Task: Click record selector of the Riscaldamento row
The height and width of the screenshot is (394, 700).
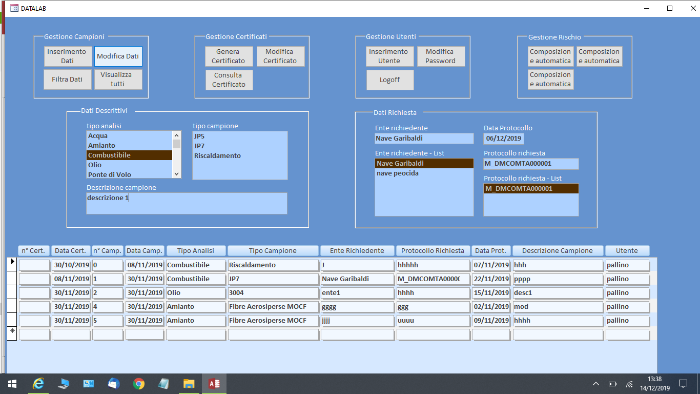Action: pyautogui.click(x=12, y=264)
